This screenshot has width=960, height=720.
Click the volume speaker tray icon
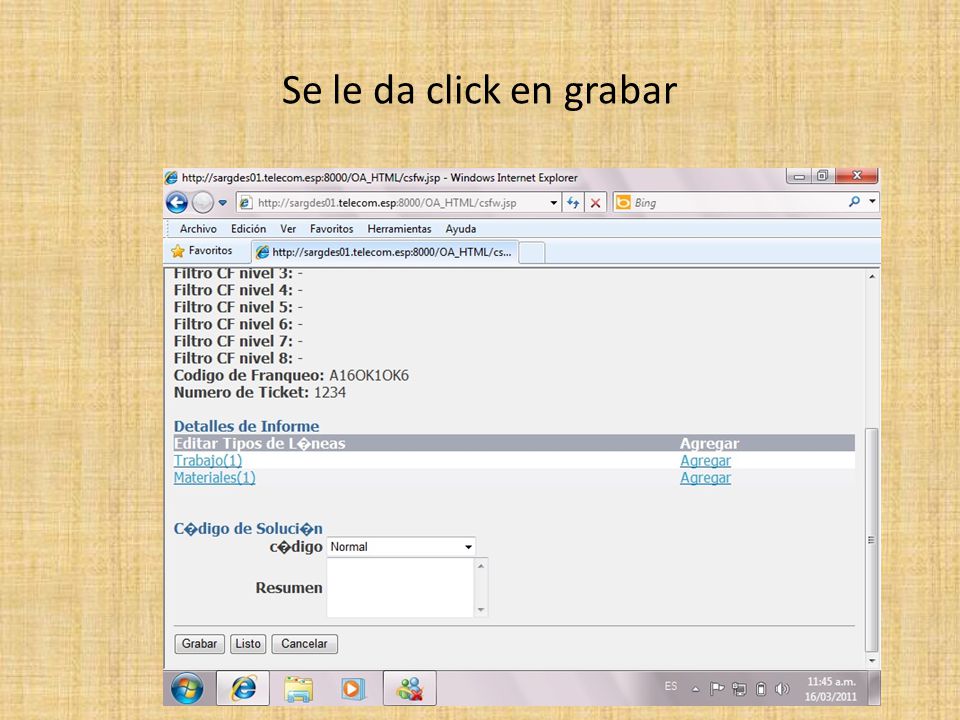tap(782, 689)
